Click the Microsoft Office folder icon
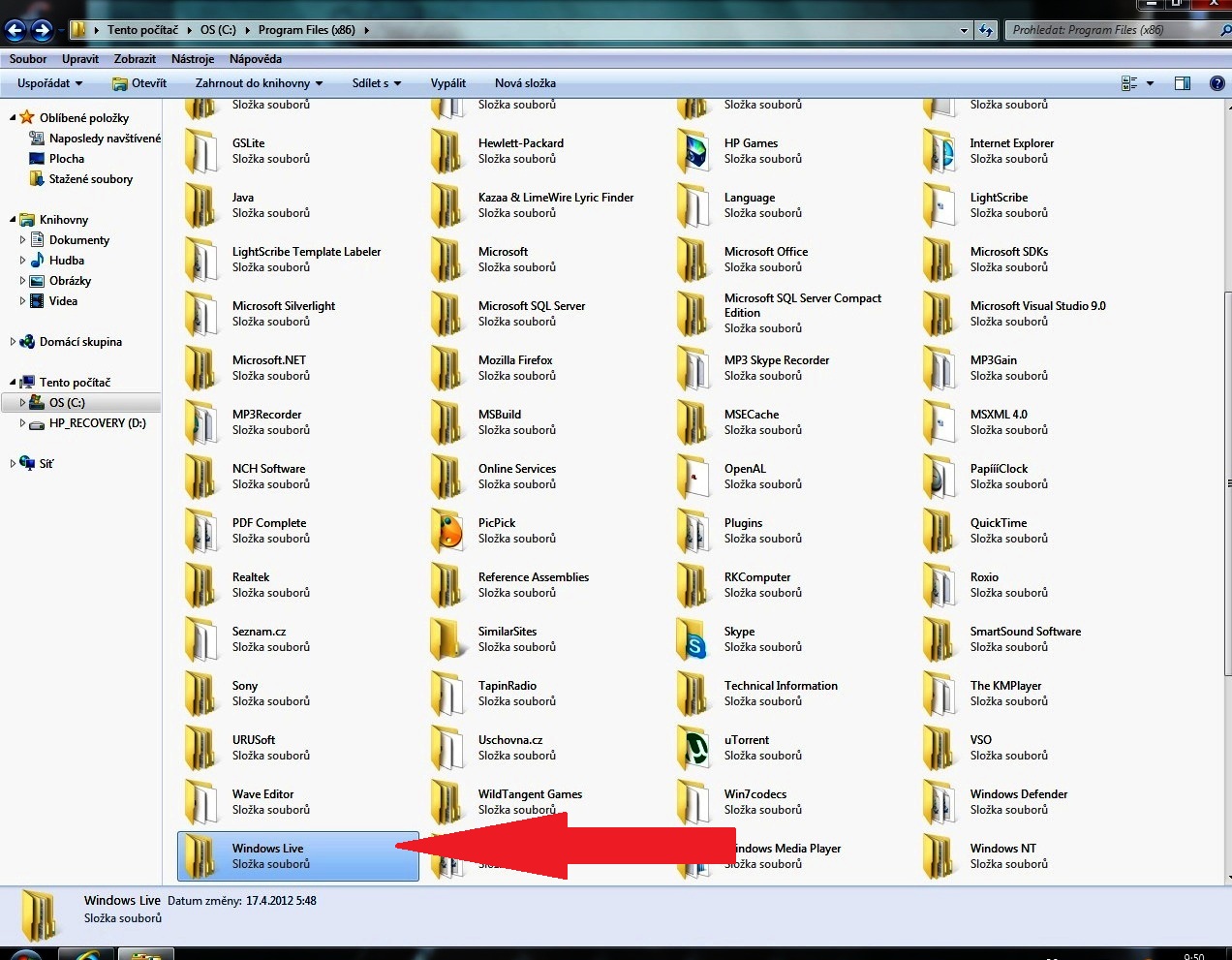Image resolution: width=1232 pixels, height=960 pixels. [693, 259]
